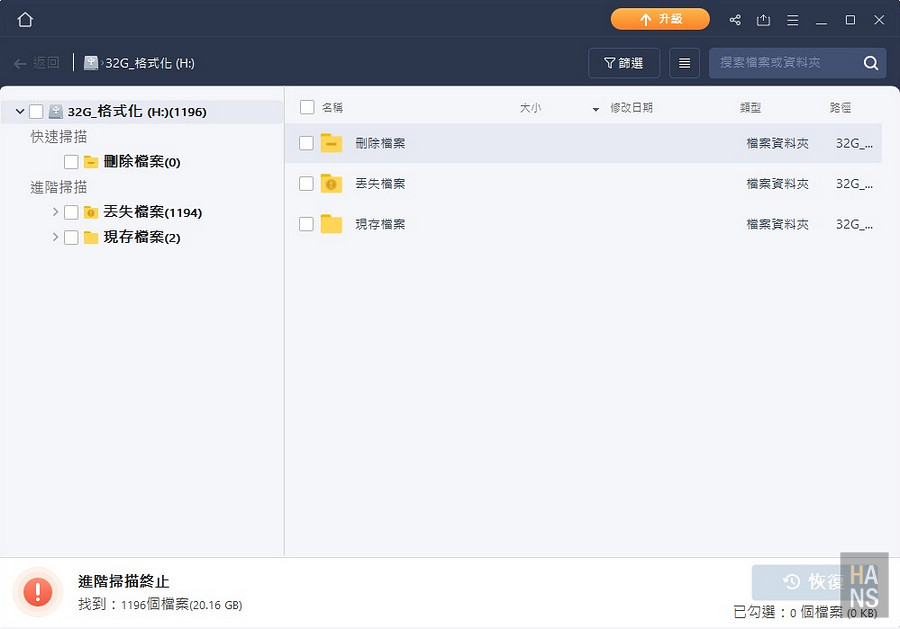The height and width of the screenshot is (629, 900).
Task: Click the Home icon in the top-left corner
Action: click(24, 18)
